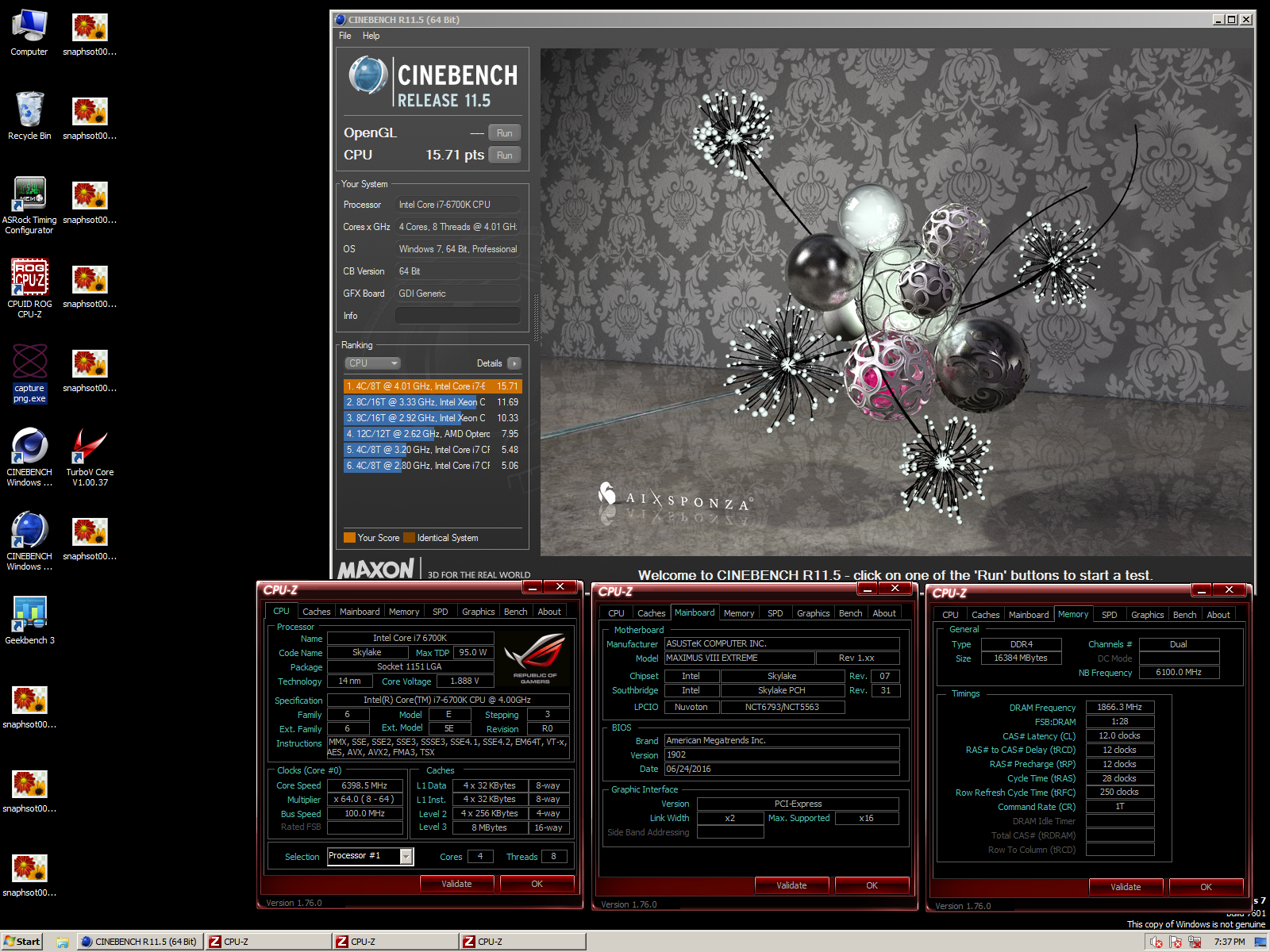1270x952 pixels.
Task: Launch ASRock Timing Configurator shortcut
Action: [29, 205]
